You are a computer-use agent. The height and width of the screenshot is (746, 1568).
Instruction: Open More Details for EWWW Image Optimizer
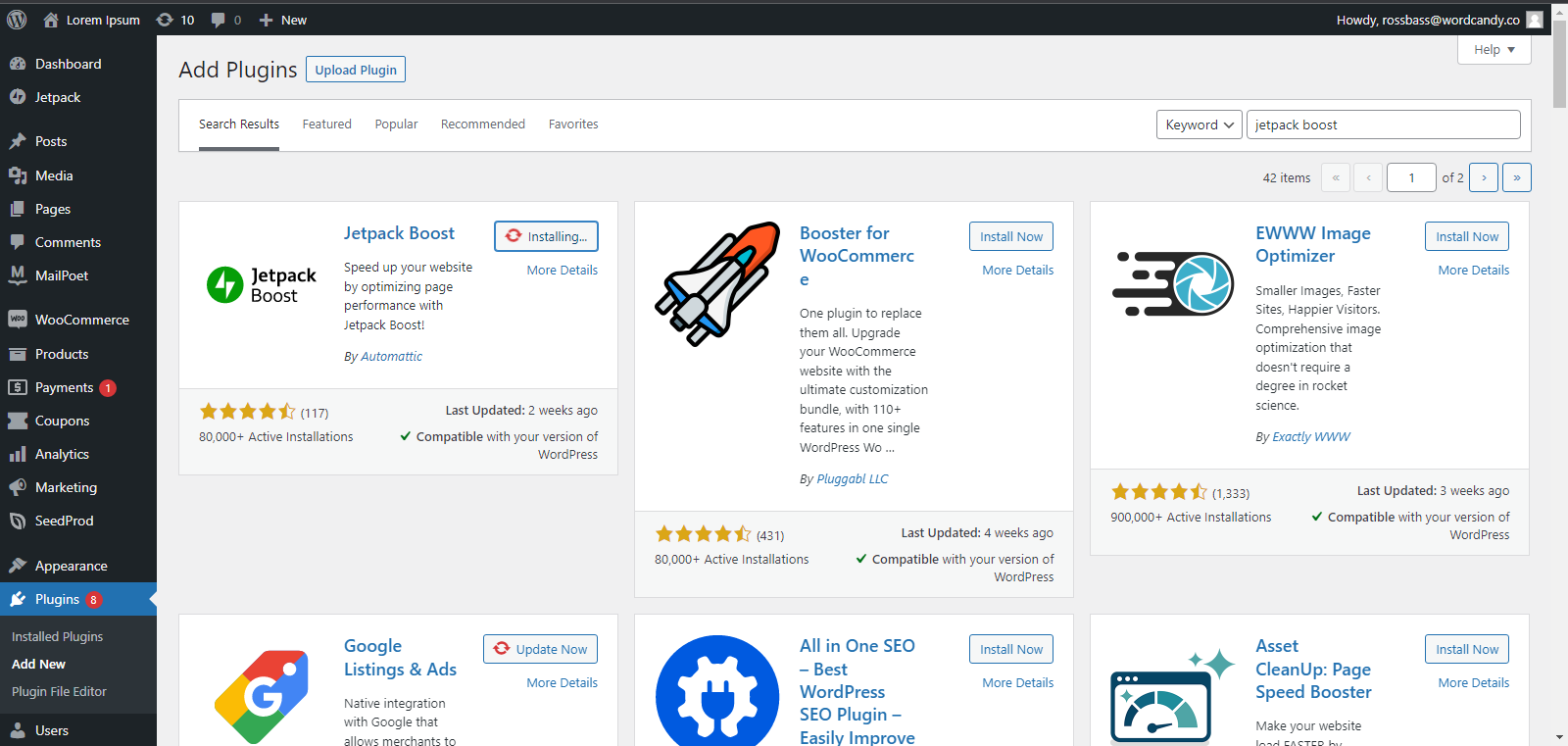pos(1473,271)
